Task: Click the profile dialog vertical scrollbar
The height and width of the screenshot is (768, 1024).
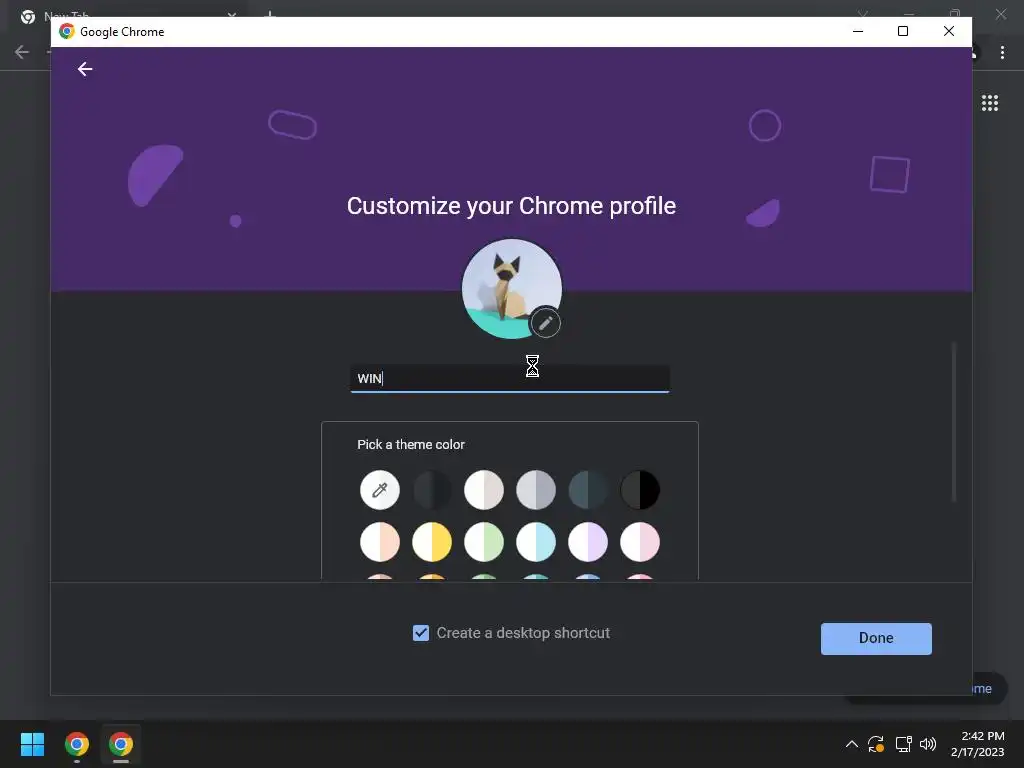Action: coord(953,421)
